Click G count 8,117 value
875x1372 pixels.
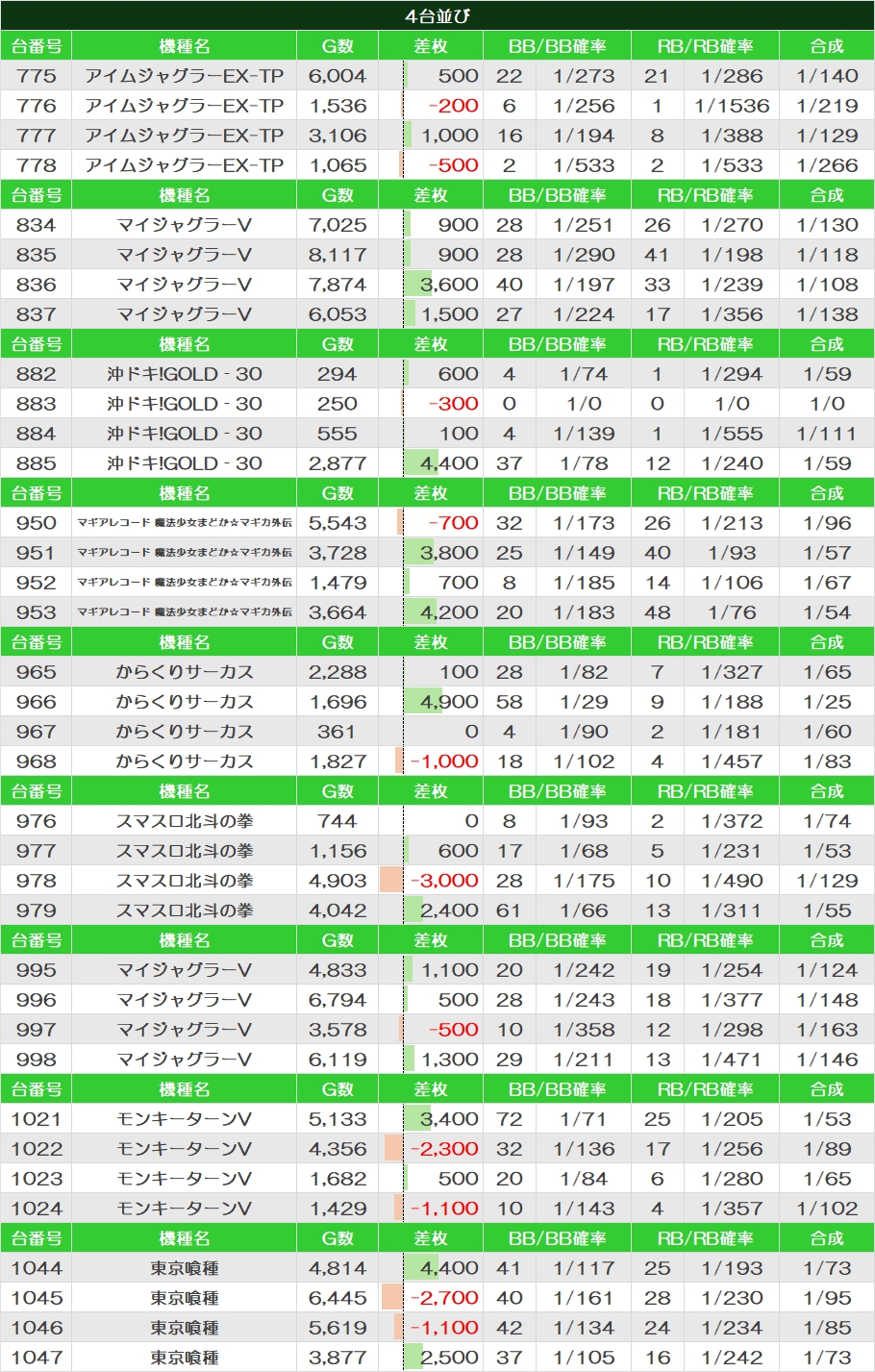click(337, 255)
